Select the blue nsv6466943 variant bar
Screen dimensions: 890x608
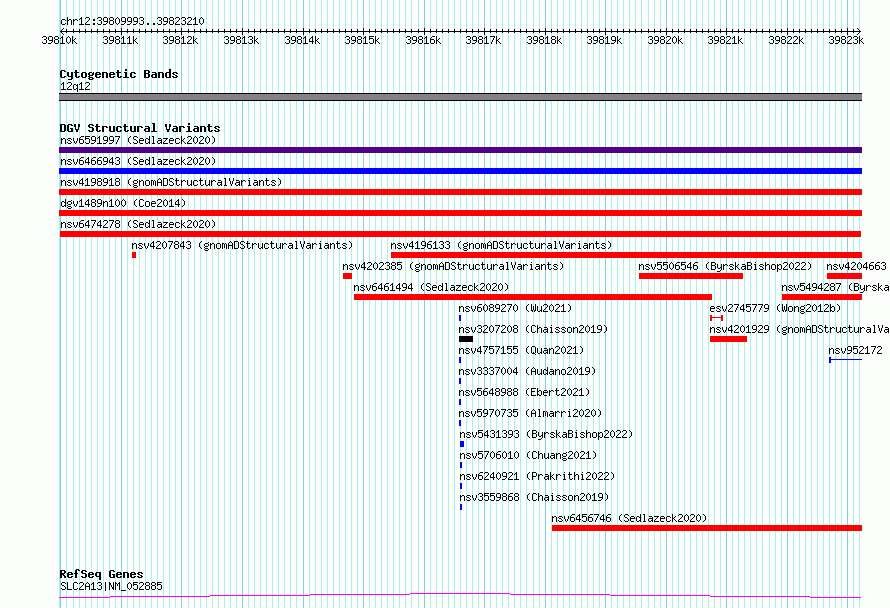click(460, 171)
